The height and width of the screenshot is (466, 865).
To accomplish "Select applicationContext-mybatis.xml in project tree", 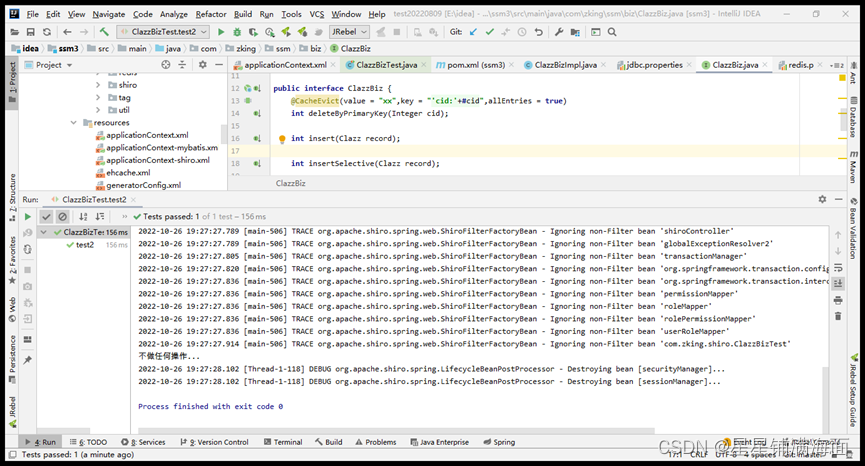I will point(157,148).
